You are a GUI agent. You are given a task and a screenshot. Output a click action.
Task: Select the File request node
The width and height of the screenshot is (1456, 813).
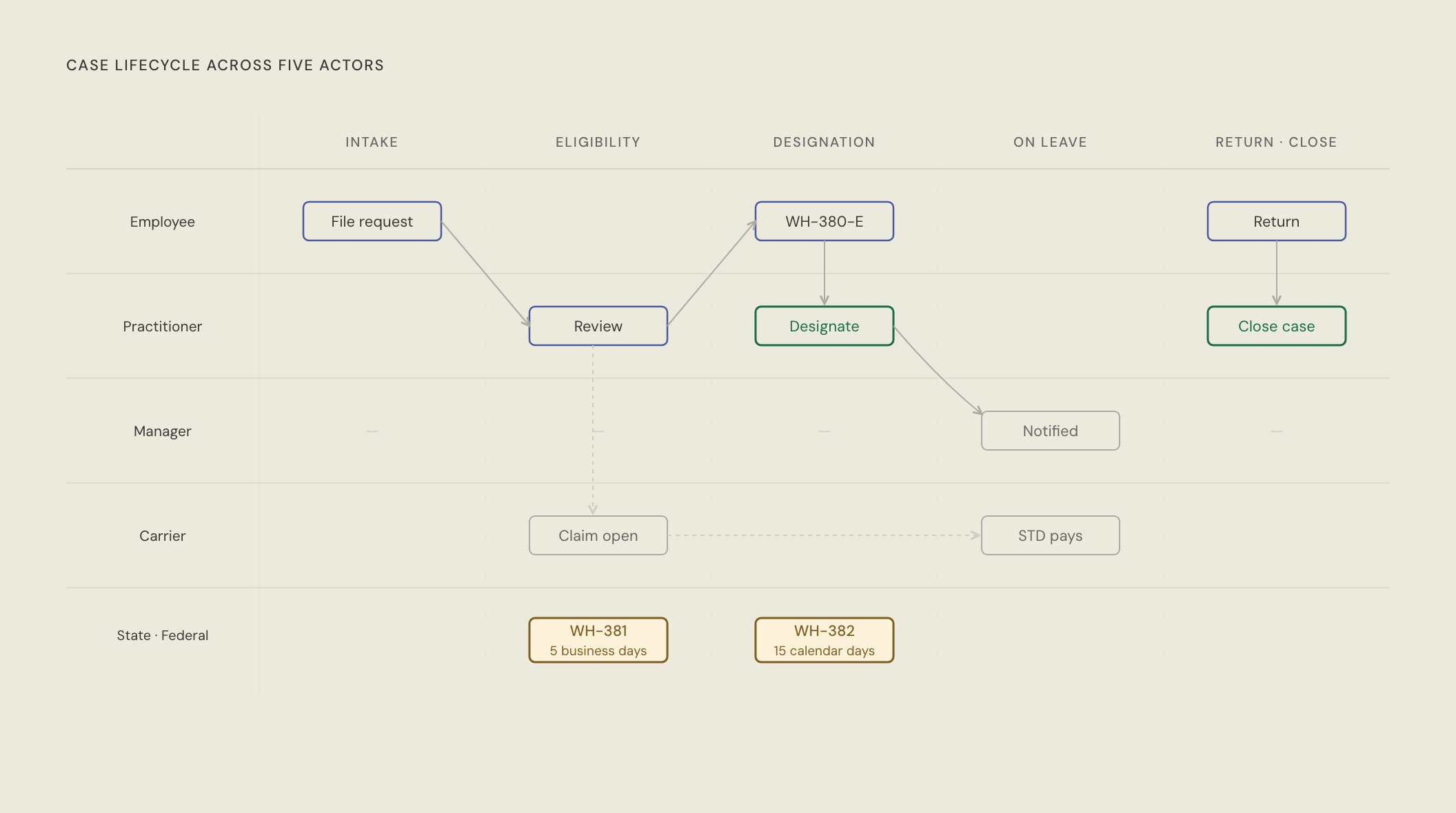coord(372,221)
